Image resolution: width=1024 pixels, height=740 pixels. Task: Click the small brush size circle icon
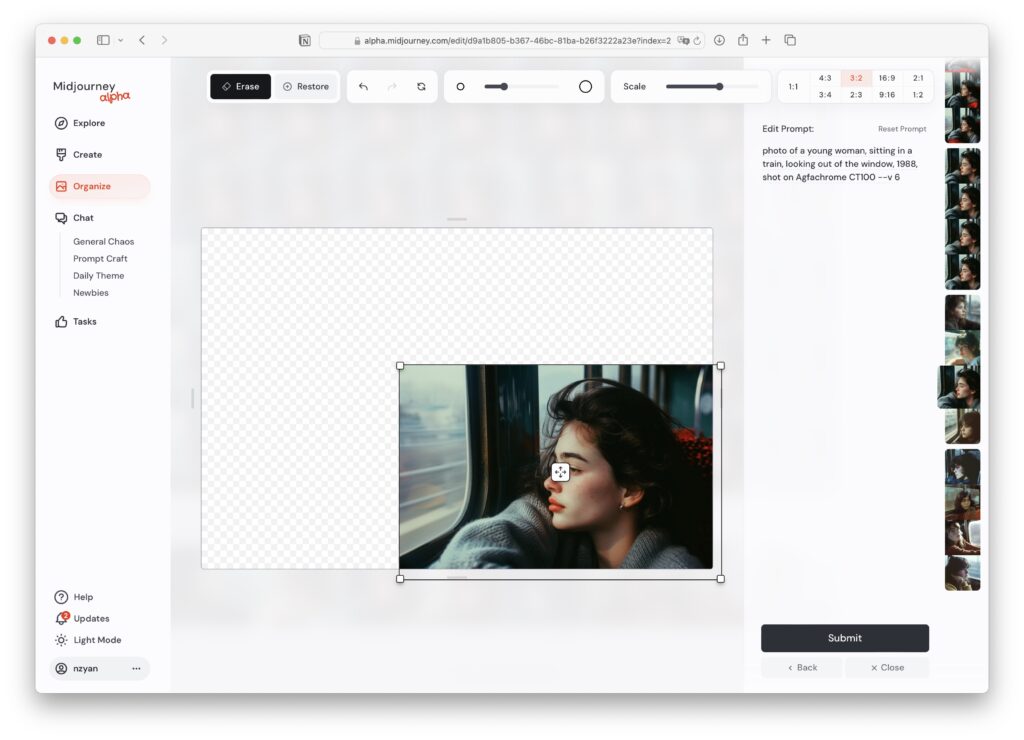pyautogui.click(x=460, y=86)
